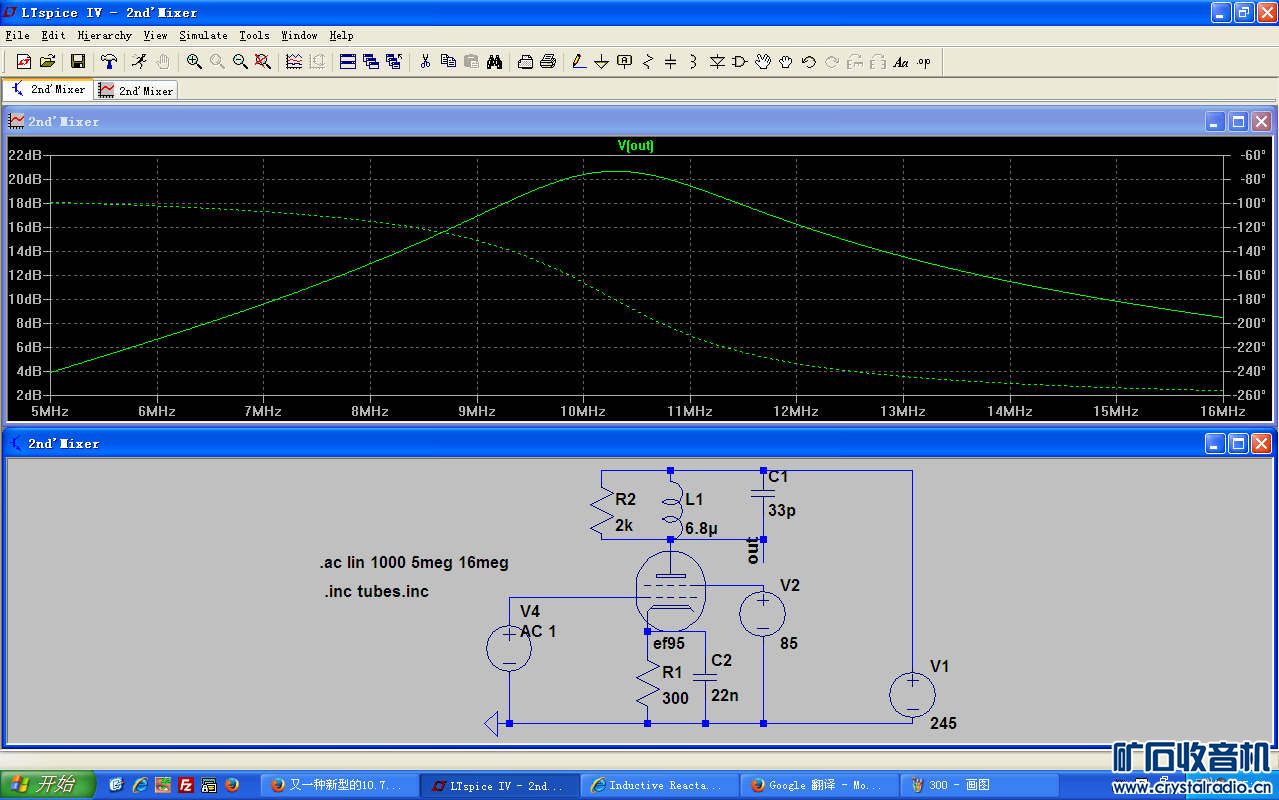The image size is (1279, 800).
Task: Click the New Schematic toolbar icon
Action: tap(23, 62)
